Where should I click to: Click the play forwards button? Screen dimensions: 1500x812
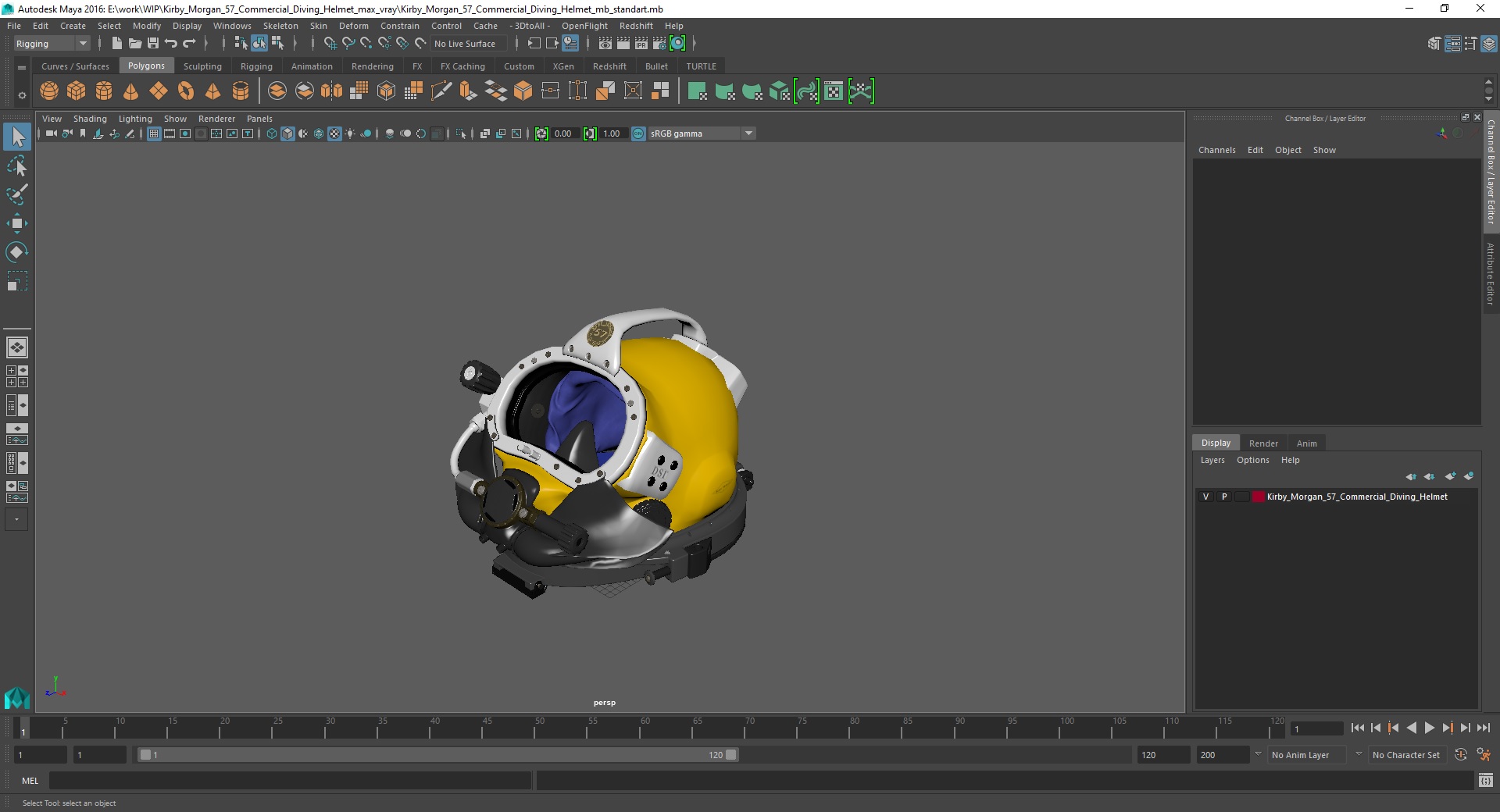pos(1429,728)
